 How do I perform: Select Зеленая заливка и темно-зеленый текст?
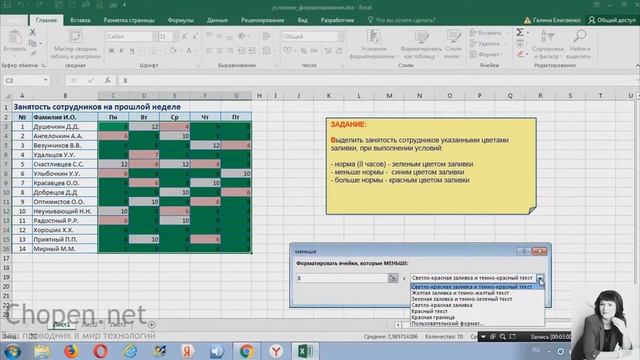461,299
